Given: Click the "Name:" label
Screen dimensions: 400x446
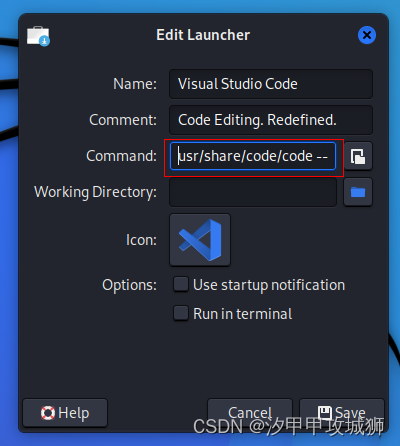Looking at the screenshot, I should (135, 84).
